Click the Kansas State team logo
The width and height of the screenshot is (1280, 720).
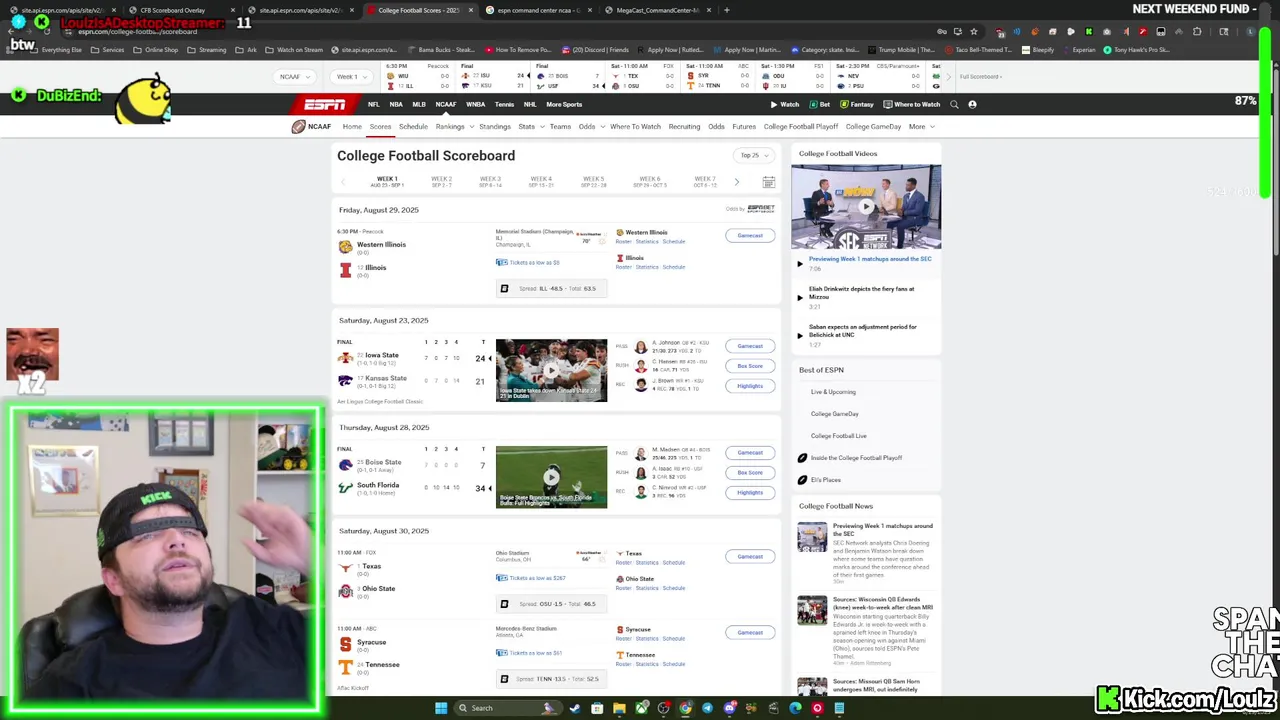[345, 381]
